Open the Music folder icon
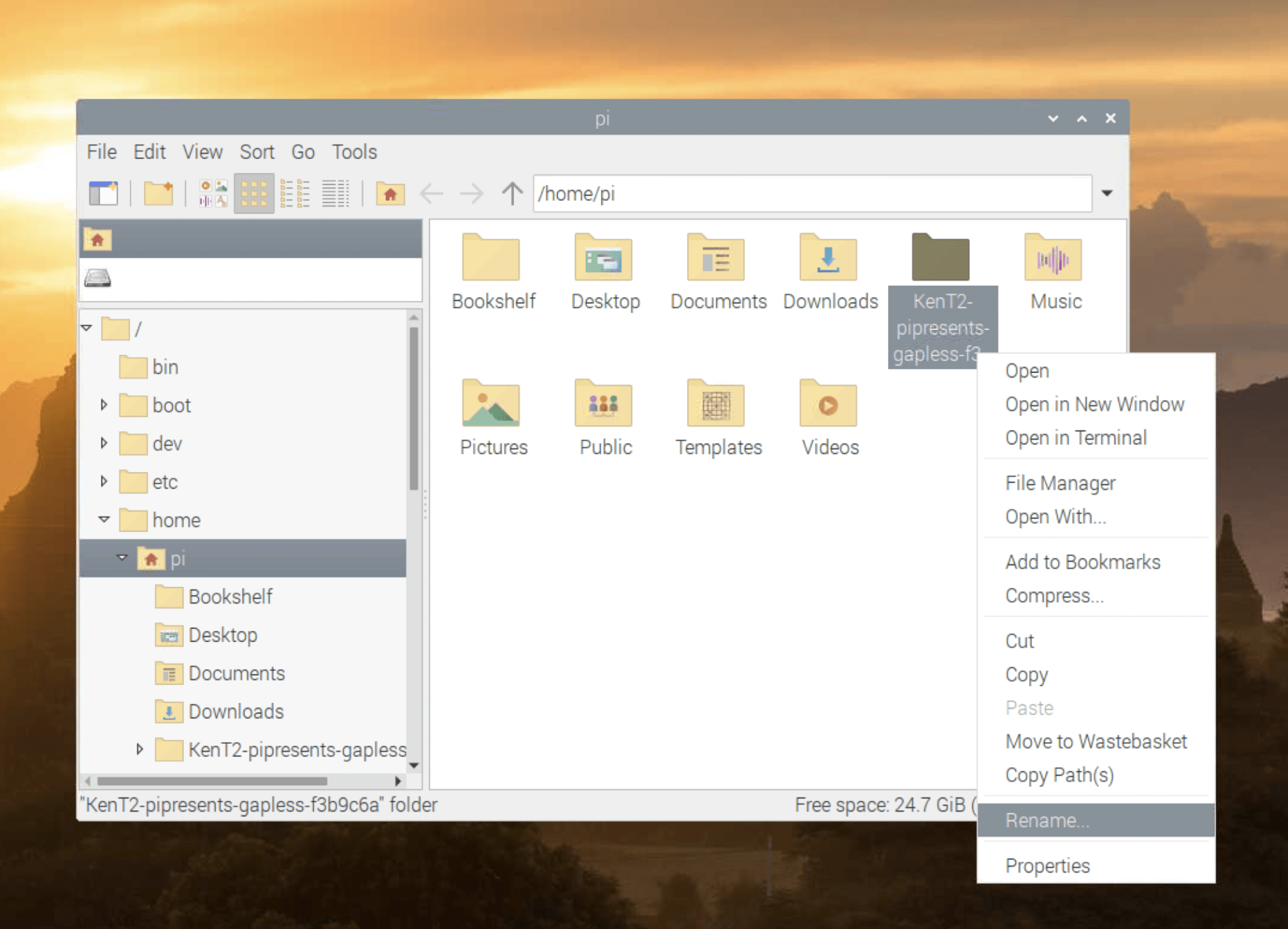The height and width of the screenshot is (929, 1288). click(x=1054, y=259)
